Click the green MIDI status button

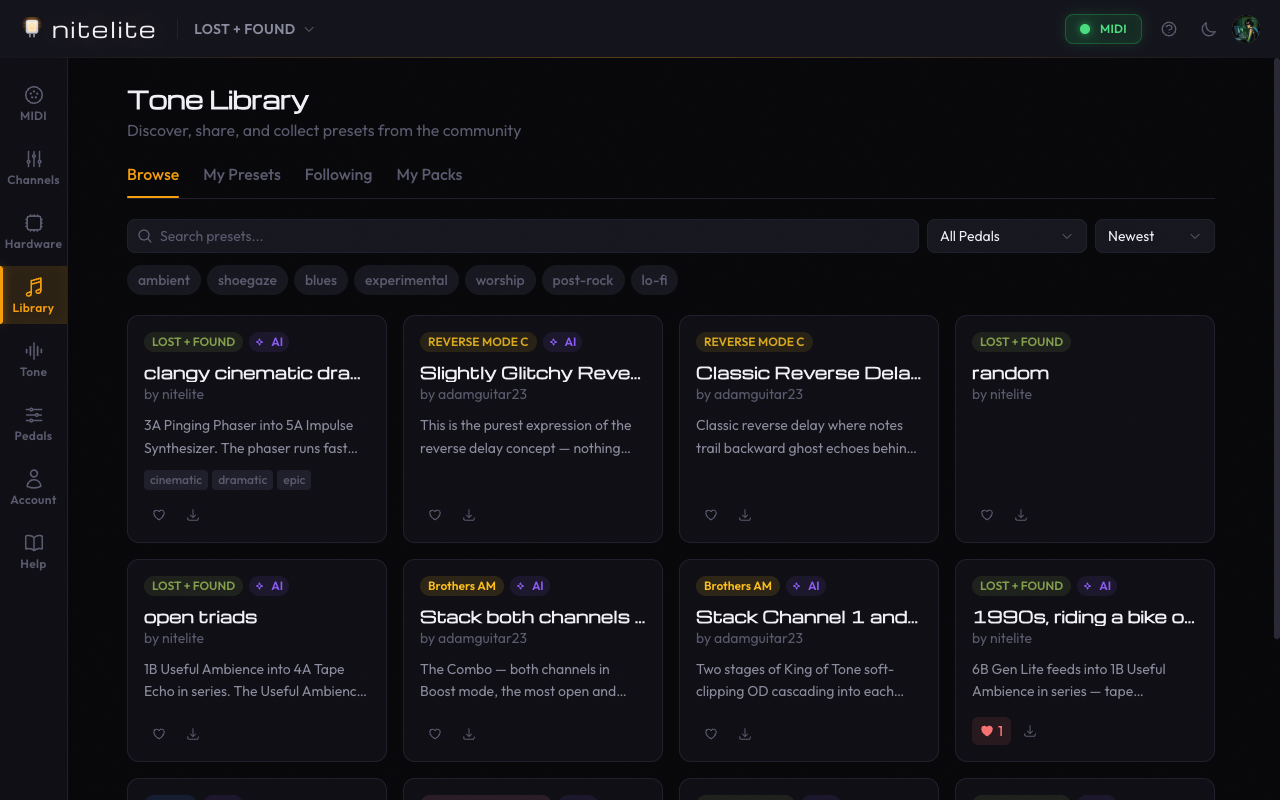point(1103,29)
